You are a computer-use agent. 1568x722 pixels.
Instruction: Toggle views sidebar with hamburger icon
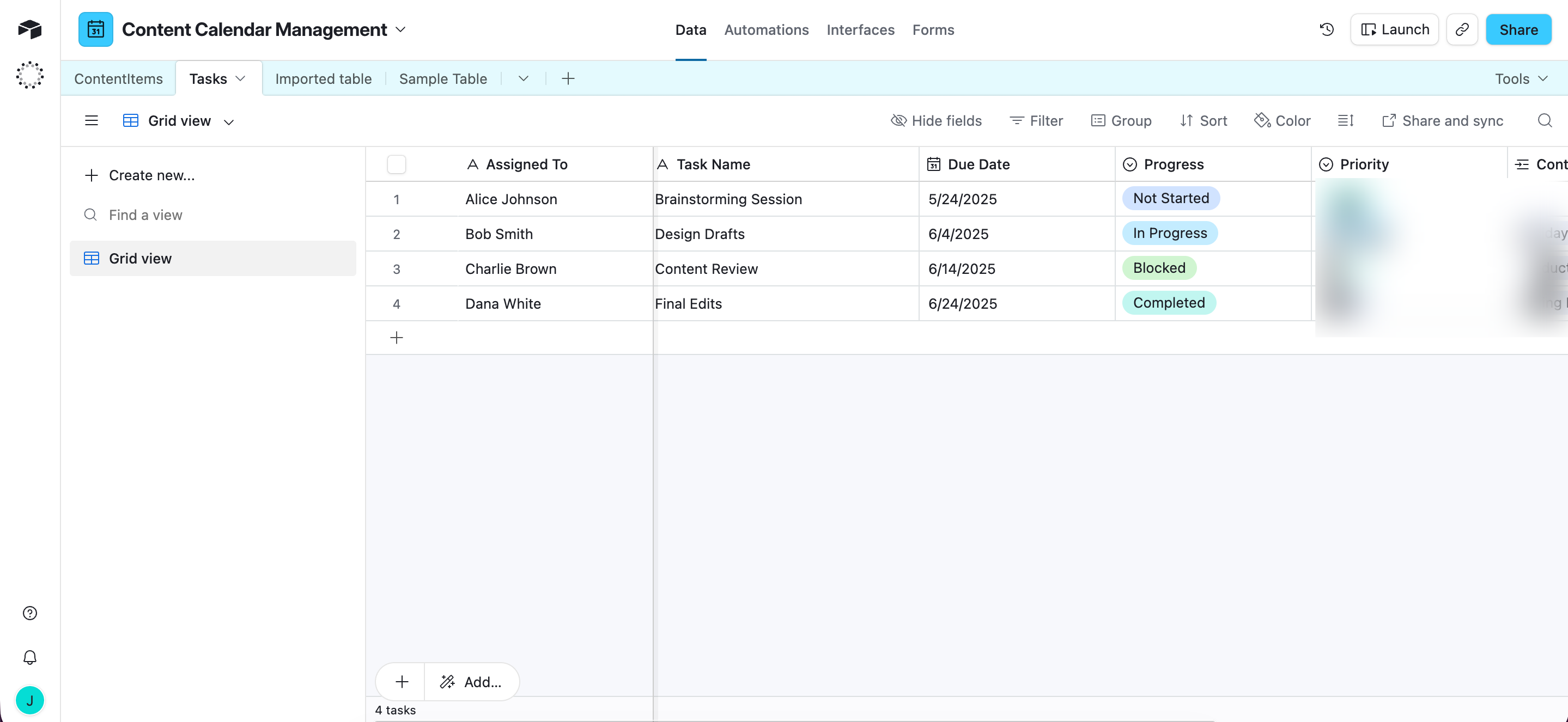[92, 120]
